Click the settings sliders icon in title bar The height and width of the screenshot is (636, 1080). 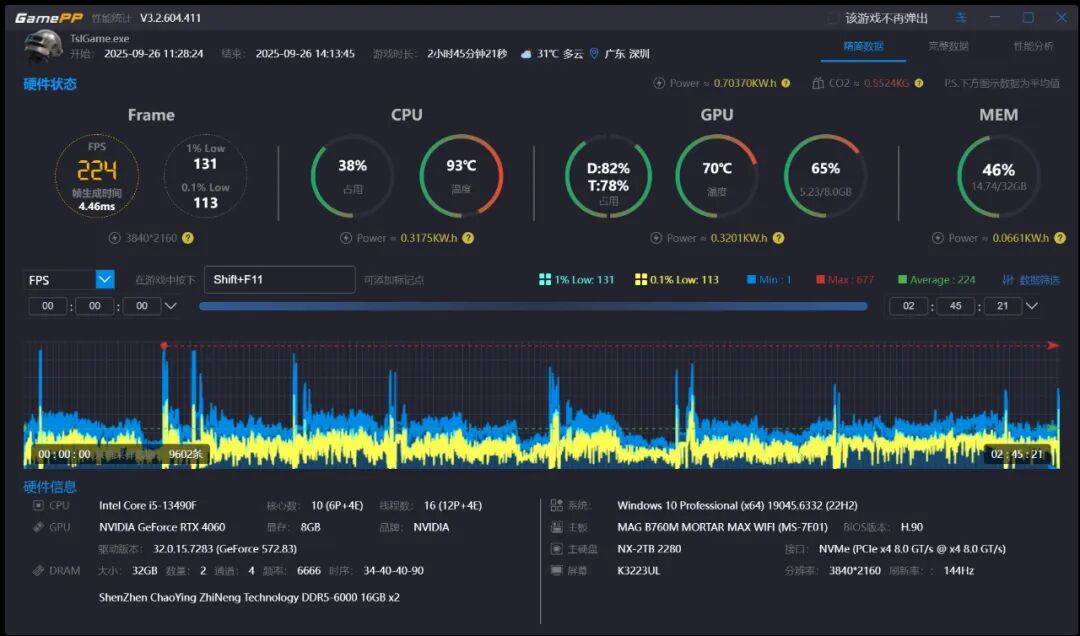(961, 18)
